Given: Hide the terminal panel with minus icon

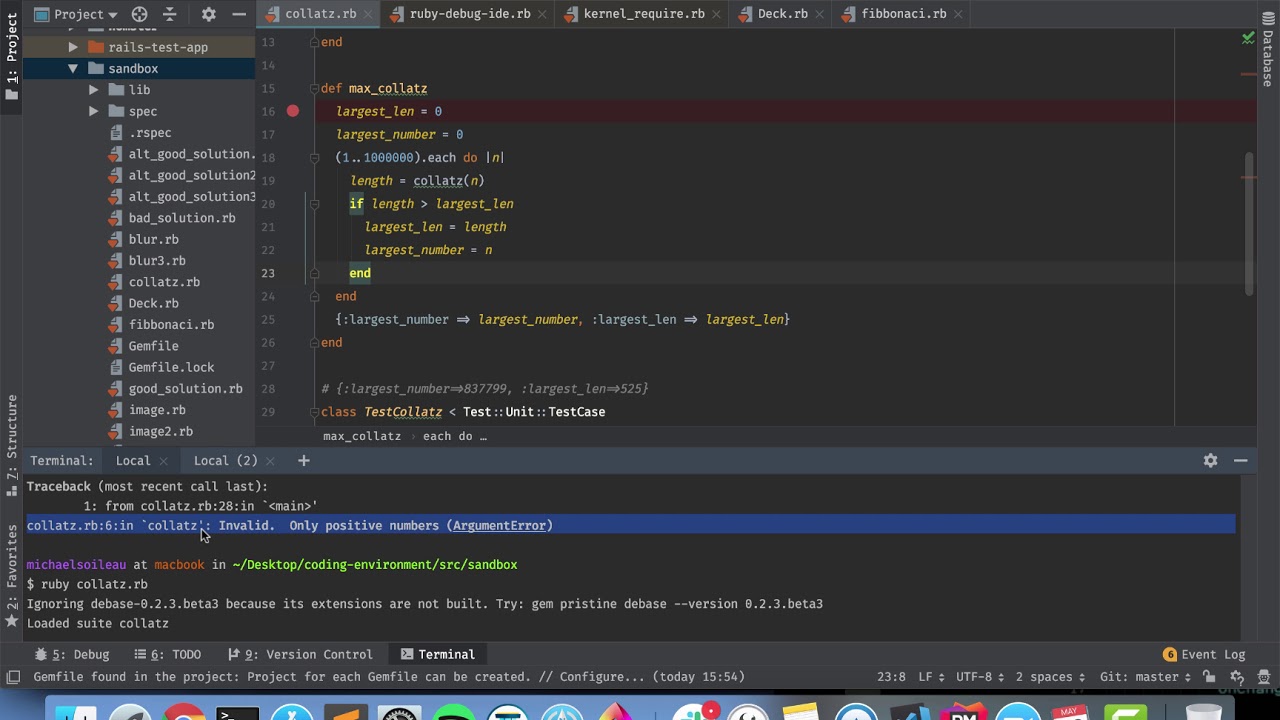Looking at the screenshot, I should tap(1240, 461).
